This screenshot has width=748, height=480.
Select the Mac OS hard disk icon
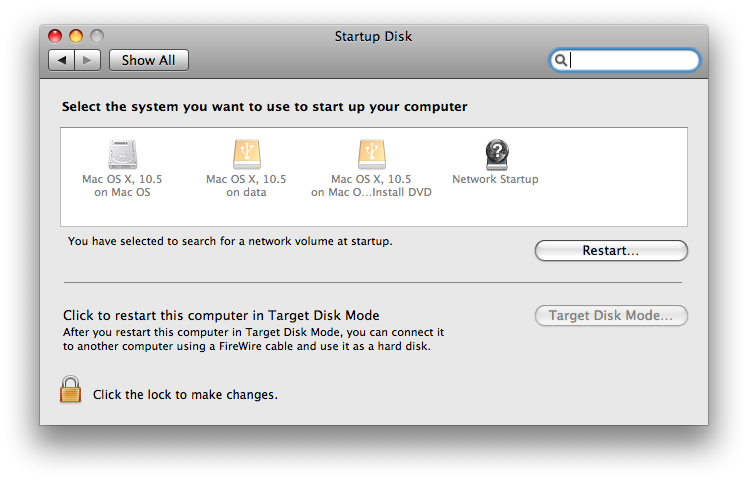[122, 153]
